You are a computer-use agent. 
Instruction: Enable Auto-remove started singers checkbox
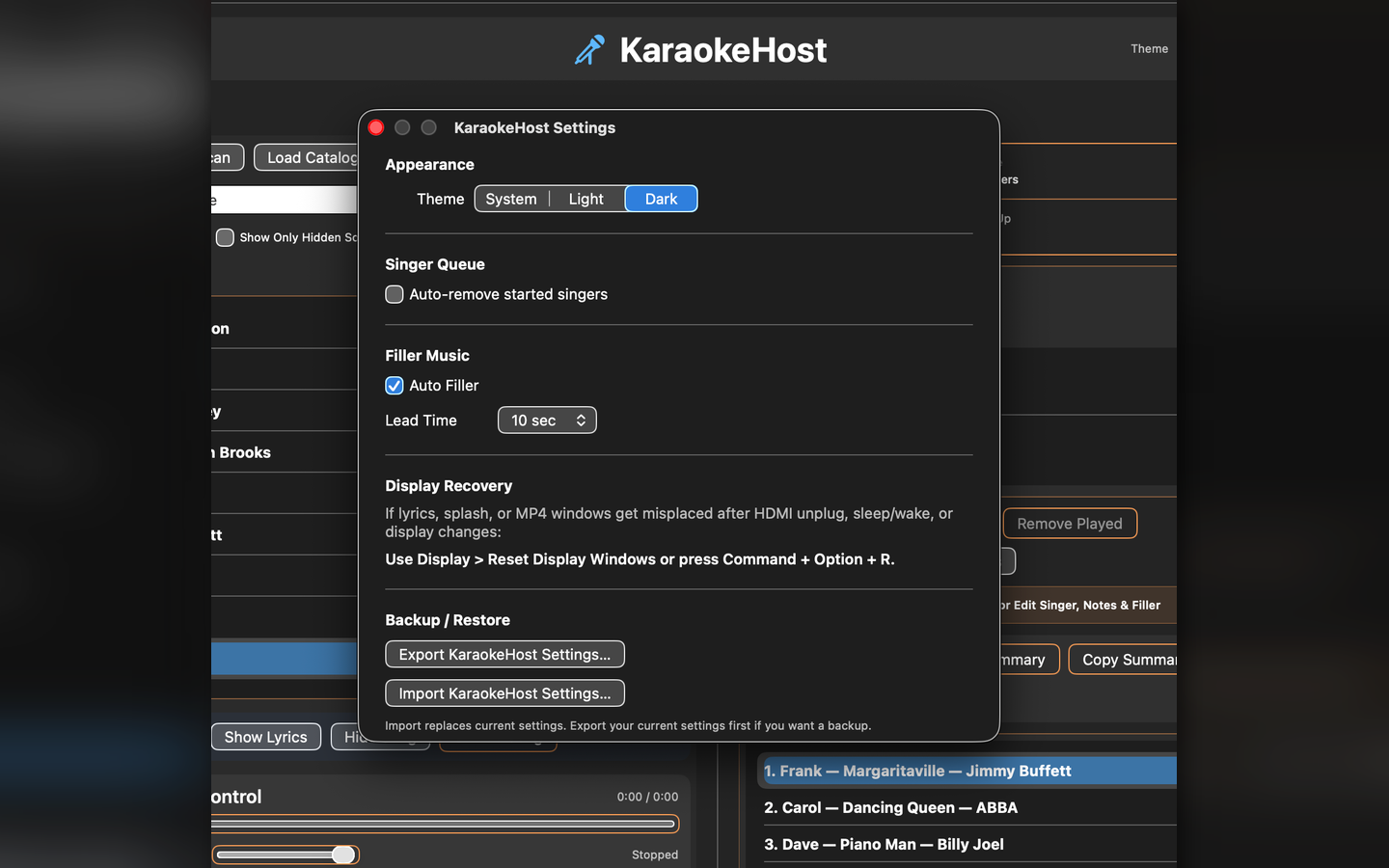(x=395, y=294)
